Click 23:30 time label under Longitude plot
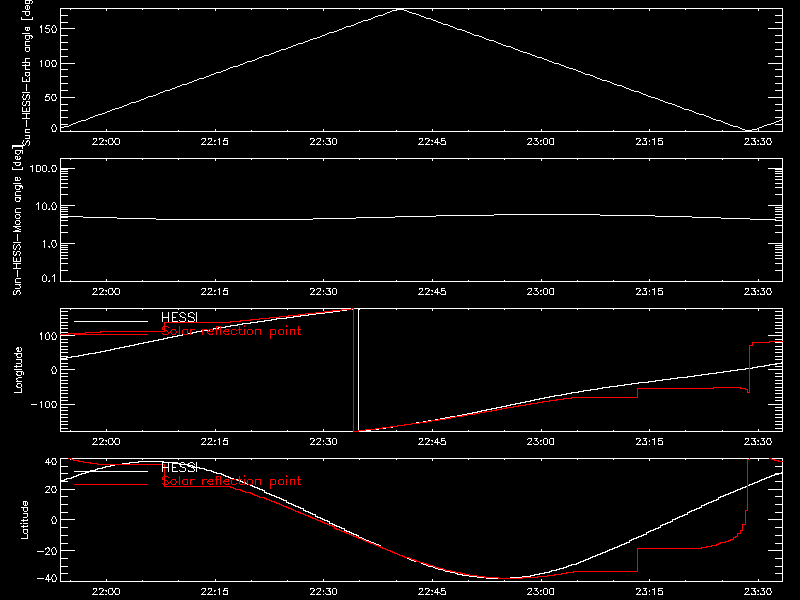The image size is (800, 600). [758, 442]
